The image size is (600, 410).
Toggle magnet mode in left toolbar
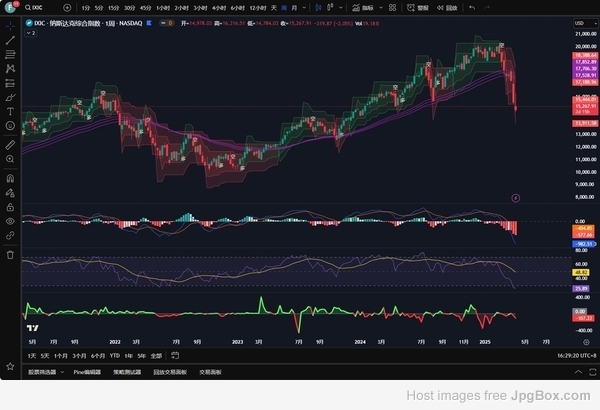coord(10,177)
